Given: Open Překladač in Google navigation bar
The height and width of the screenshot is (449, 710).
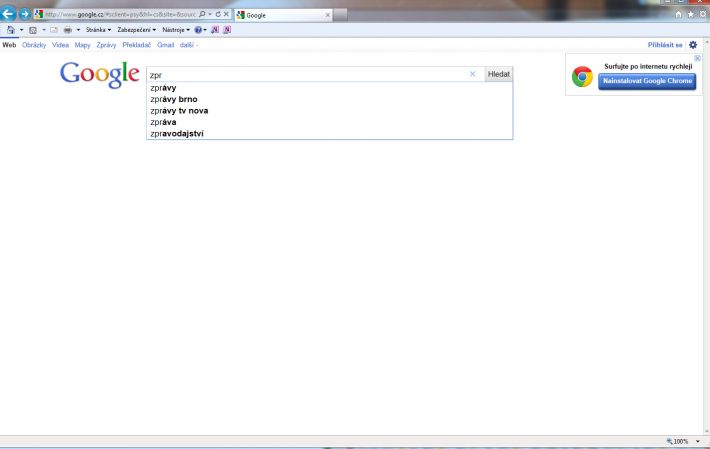Looking at the screenshot, I should (136, 45).
